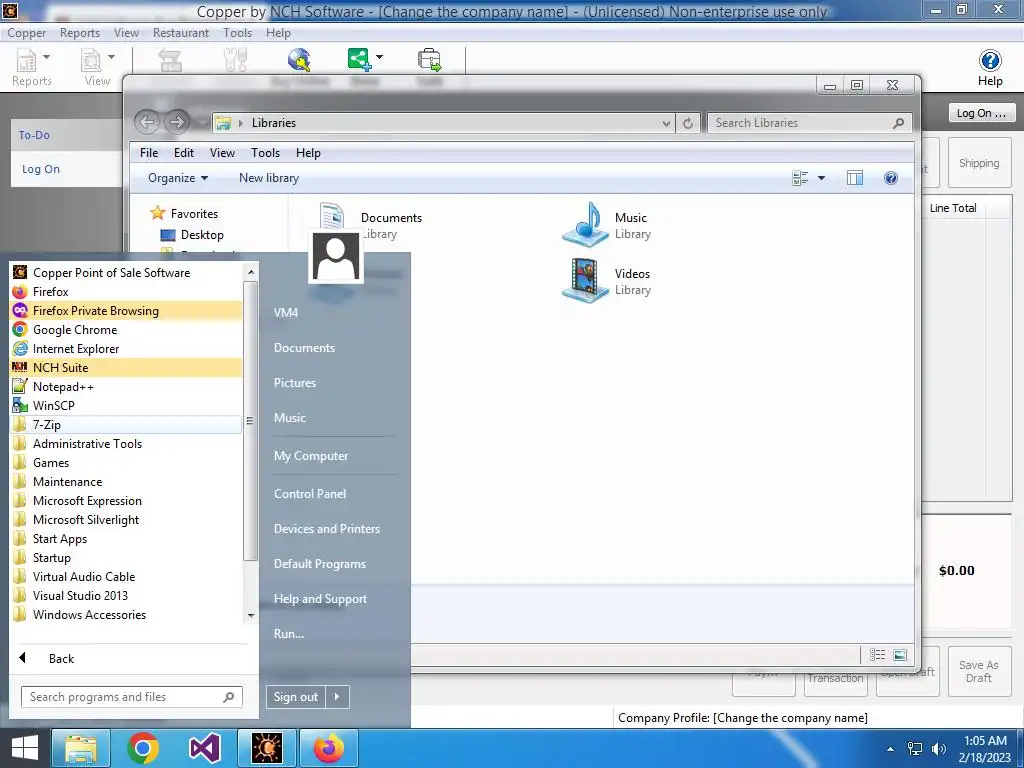Screen dimensions: 1024x768
Task: Switch to large icons view in status bar
Action: (x=900, y=654)
